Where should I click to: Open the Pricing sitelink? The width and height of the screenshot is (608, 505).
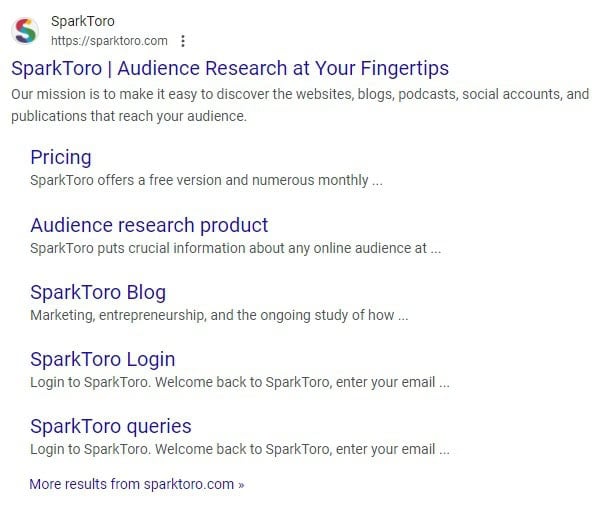[61, 157]
